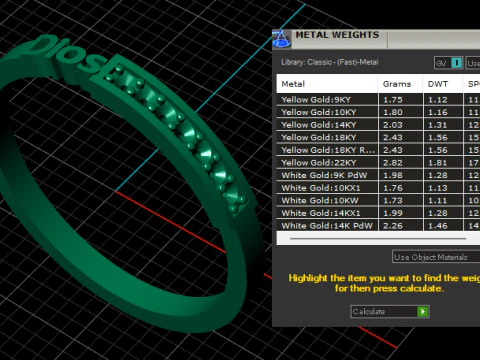480x360 pixels.
Task: Click the Use Object Materials button
Action: click(x=436, y=257)
